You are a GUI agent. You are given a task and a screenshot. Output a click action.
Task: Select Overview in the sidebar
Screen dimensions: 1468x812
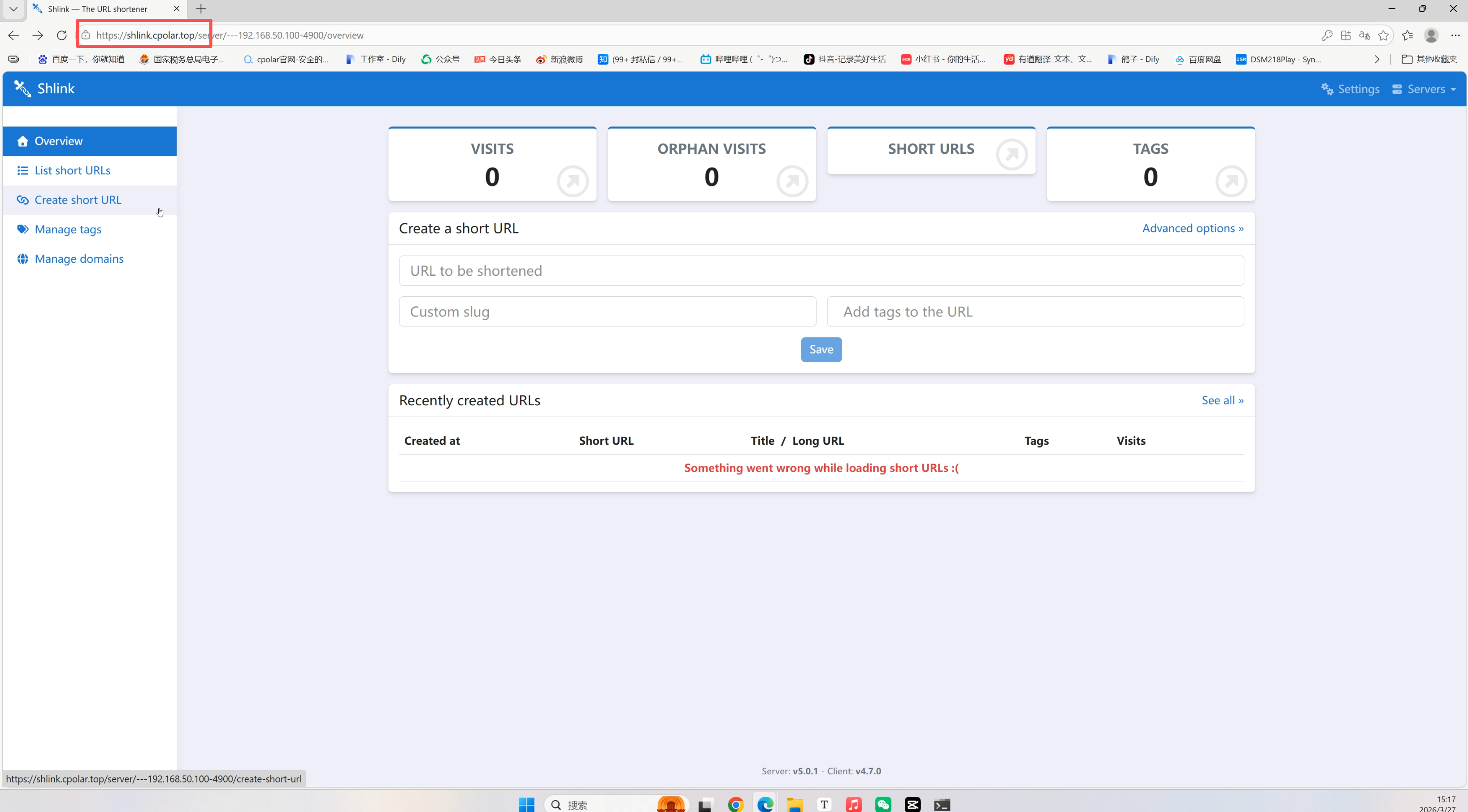(59, 141)
